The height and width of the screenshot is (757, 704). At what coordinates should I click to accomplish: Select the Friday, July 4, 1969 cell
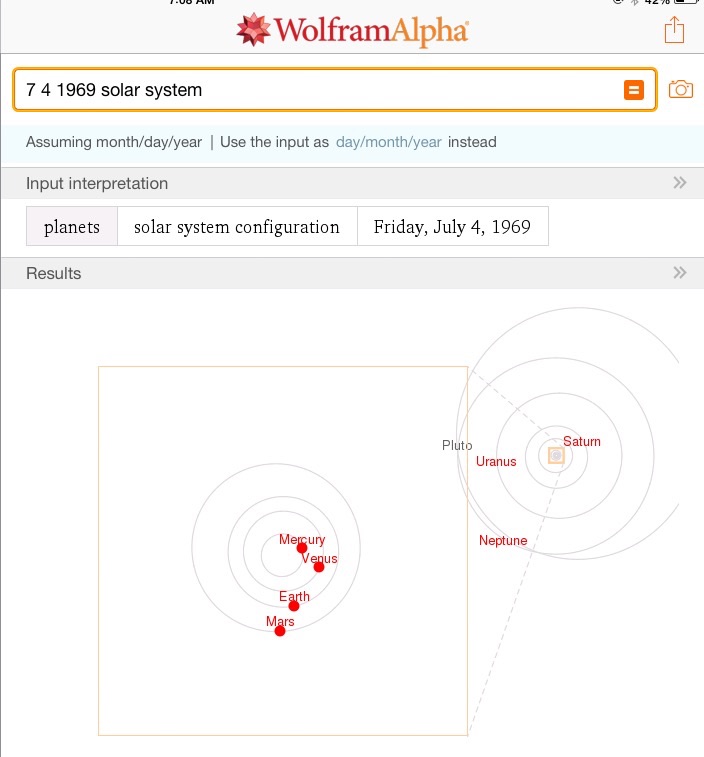click(x=452, y=226)
